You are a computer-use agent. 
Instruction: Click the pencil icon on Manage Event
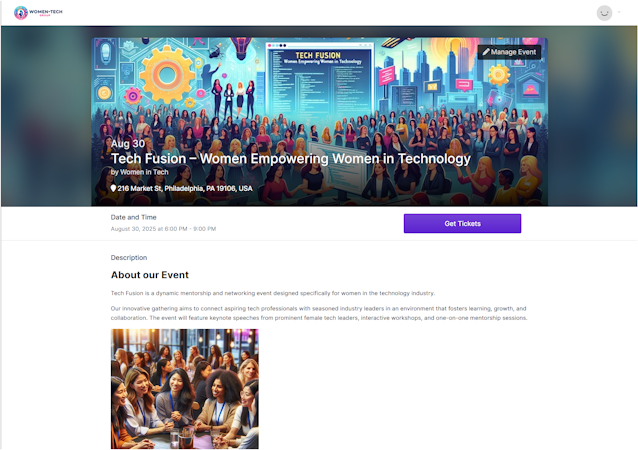pos(485,52)
